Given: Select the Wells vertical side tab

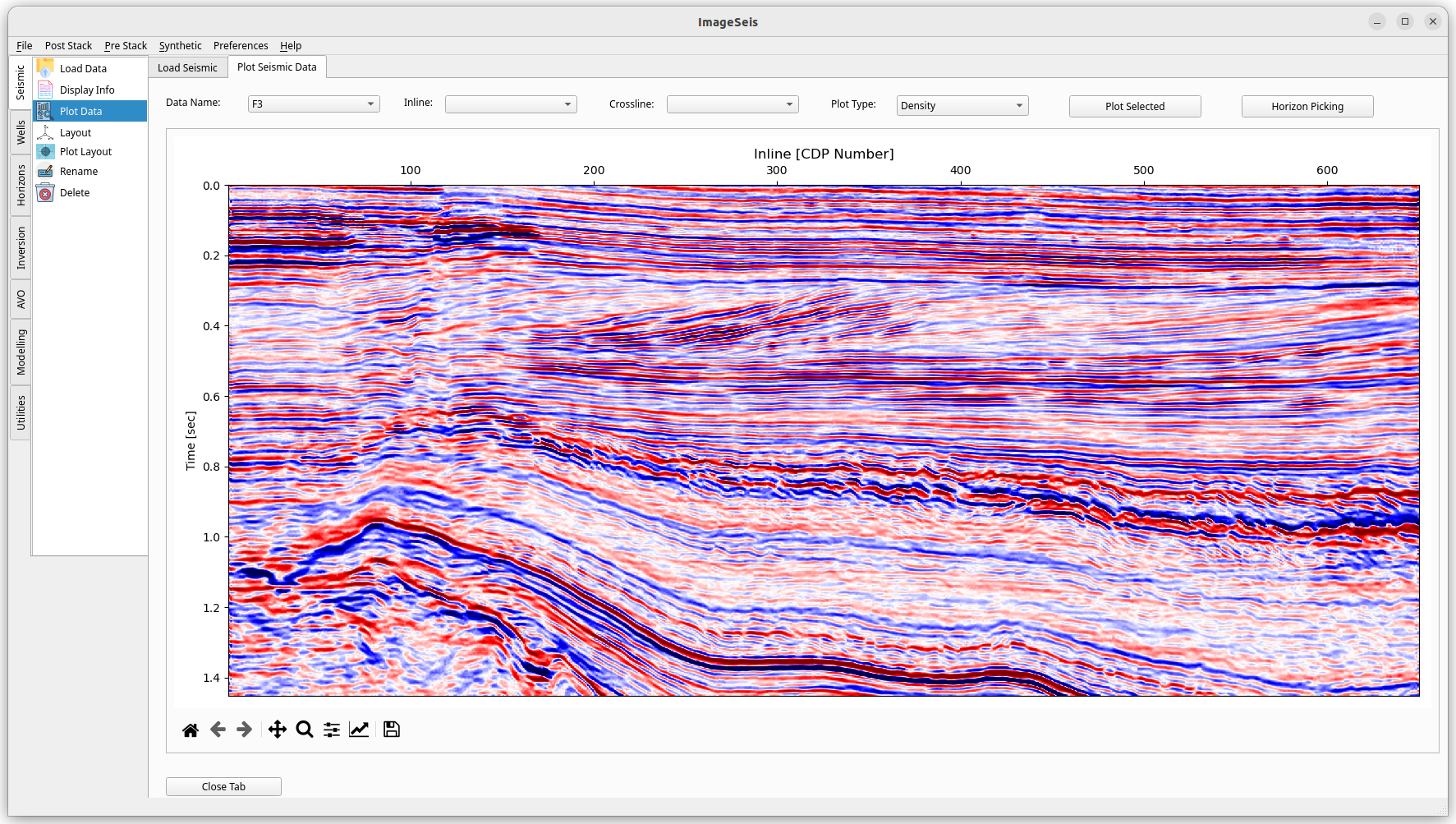Looking at the screenshot, I should pyautogui.click(x=21, y=132).
